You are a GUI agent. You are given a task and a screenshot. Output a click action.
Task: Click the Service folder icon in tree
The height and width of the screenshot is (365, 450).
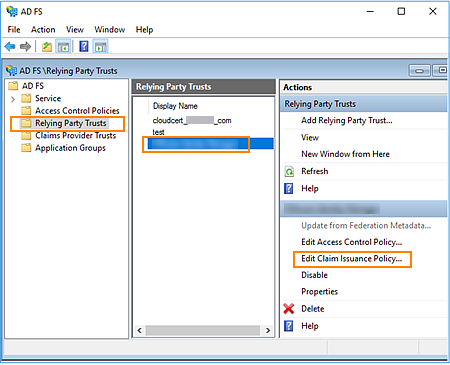(x=26, y=98)
